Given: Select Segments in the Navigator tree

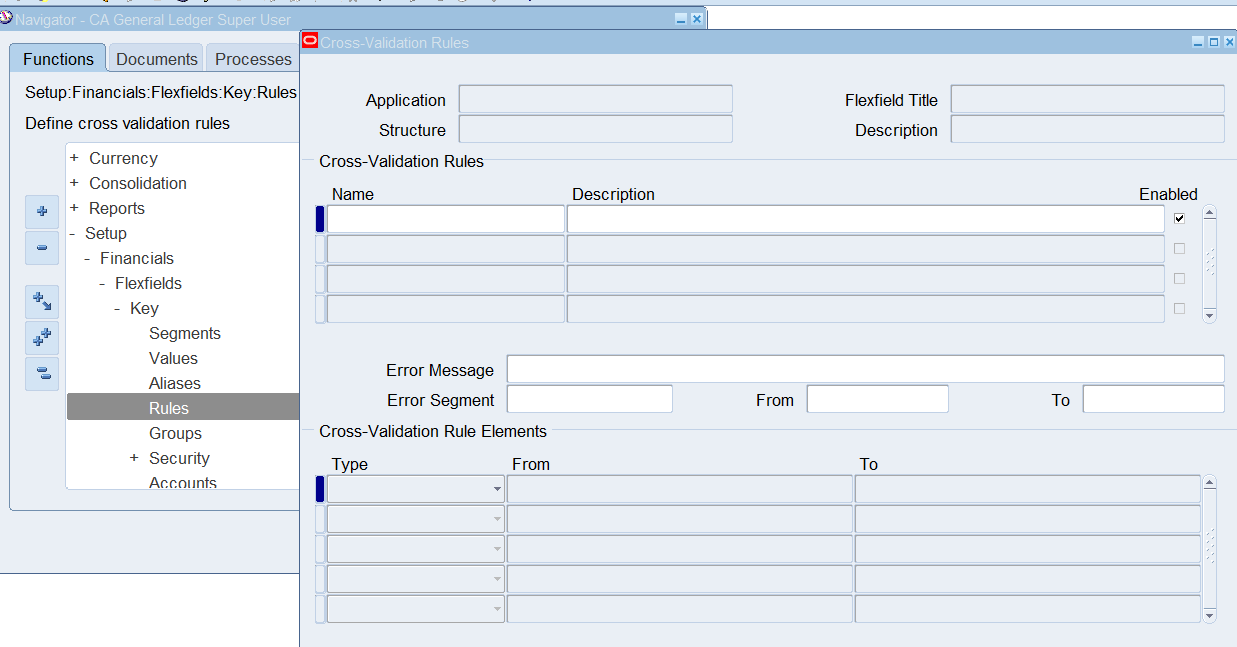Looking at the screenshot, I should click(x=185, y=333).
